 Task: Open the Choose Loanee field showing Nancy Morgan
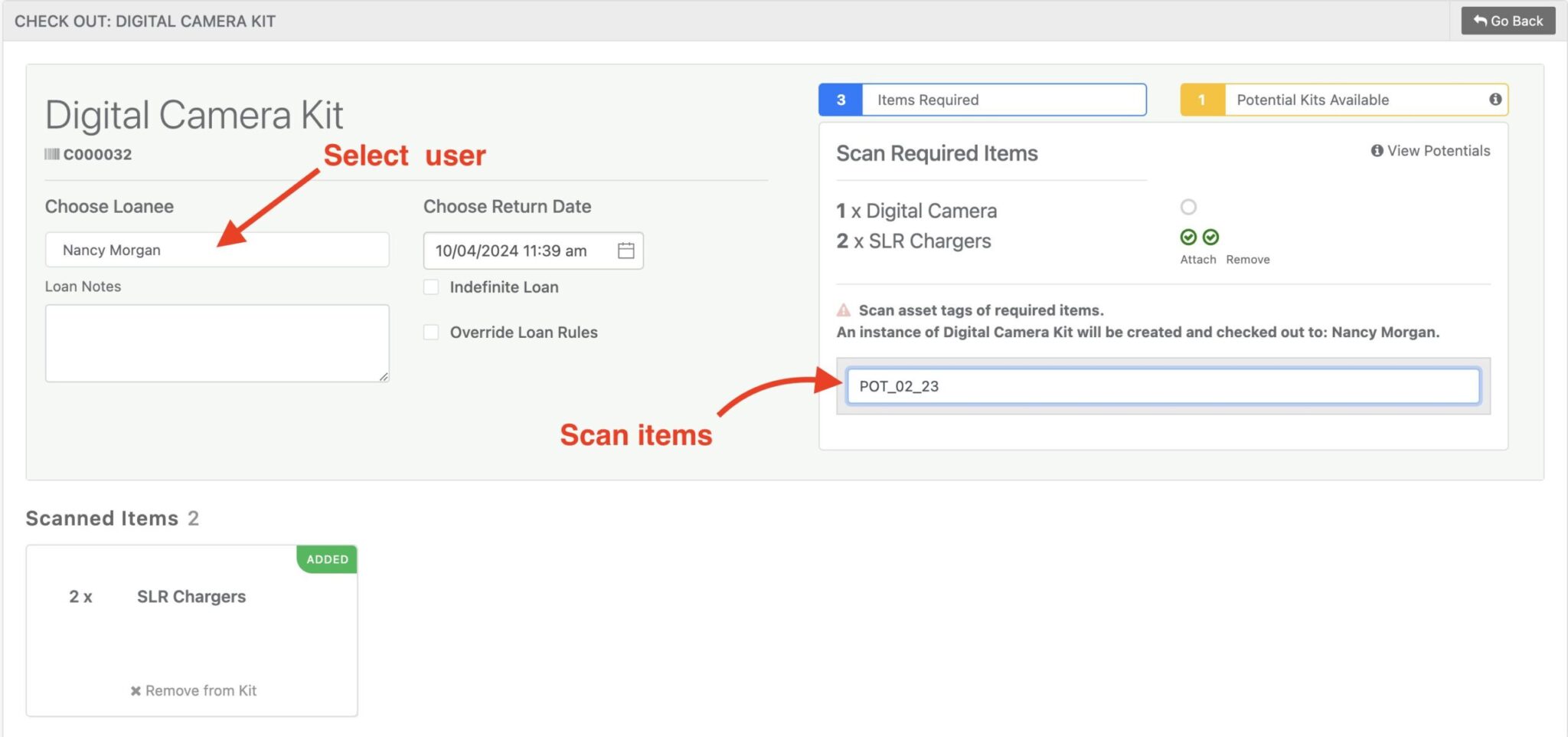217,251
